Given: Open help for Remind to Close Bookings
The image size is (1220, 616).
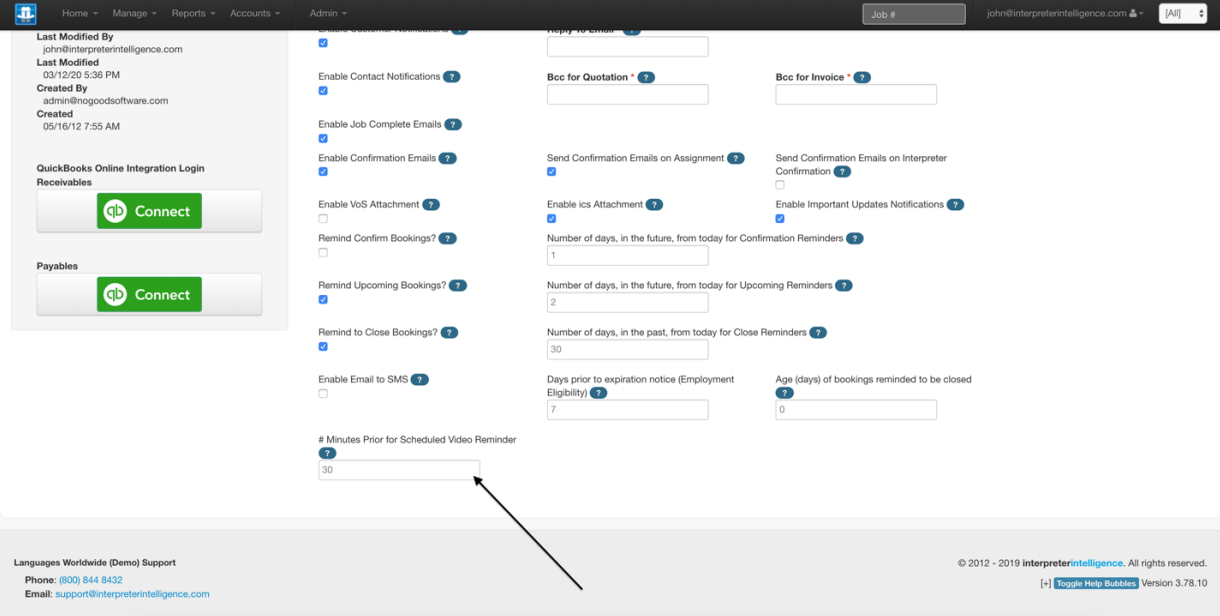Looking at the screenshot, I should 447,332.
